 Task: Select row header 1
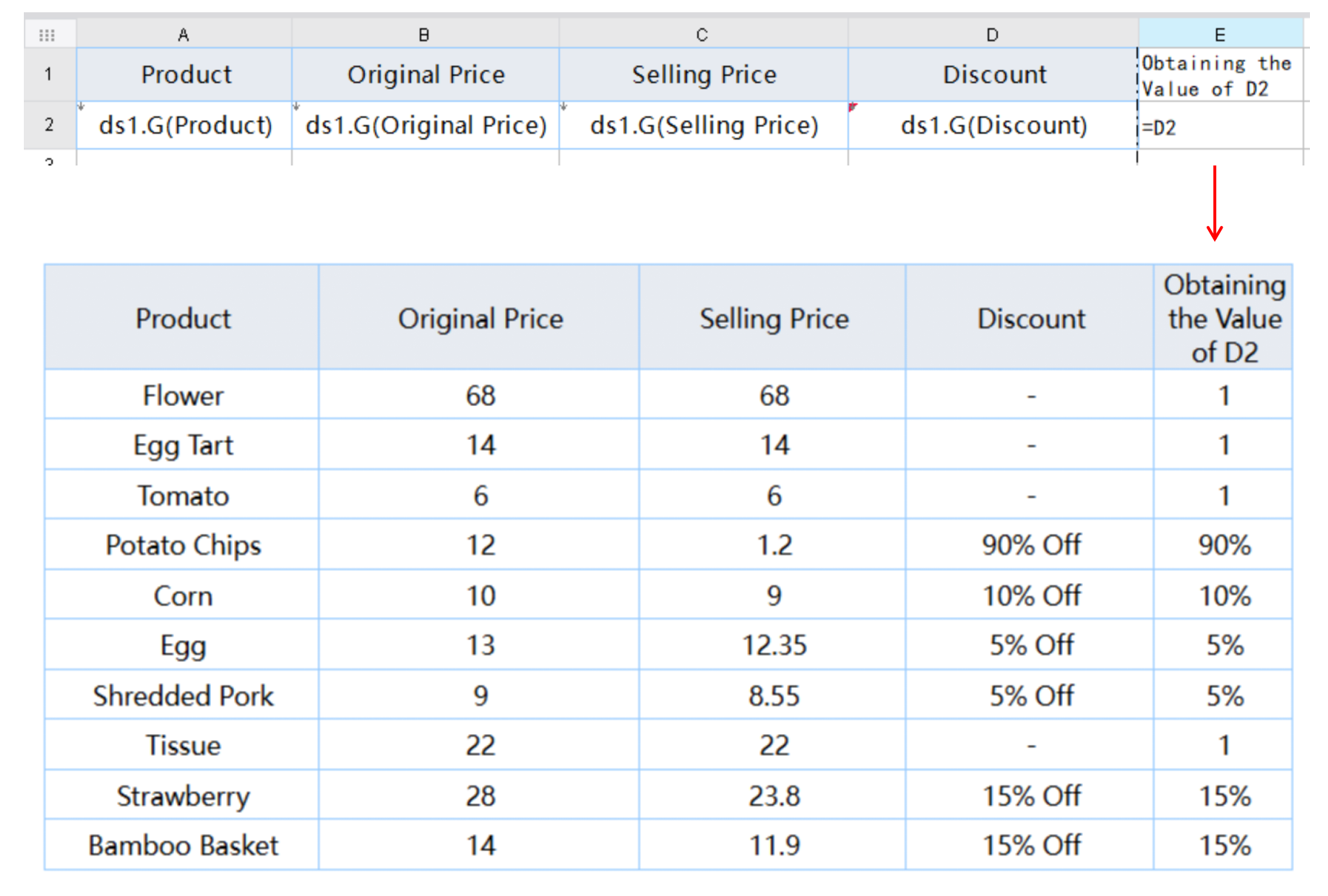click(x=48, y=74)
